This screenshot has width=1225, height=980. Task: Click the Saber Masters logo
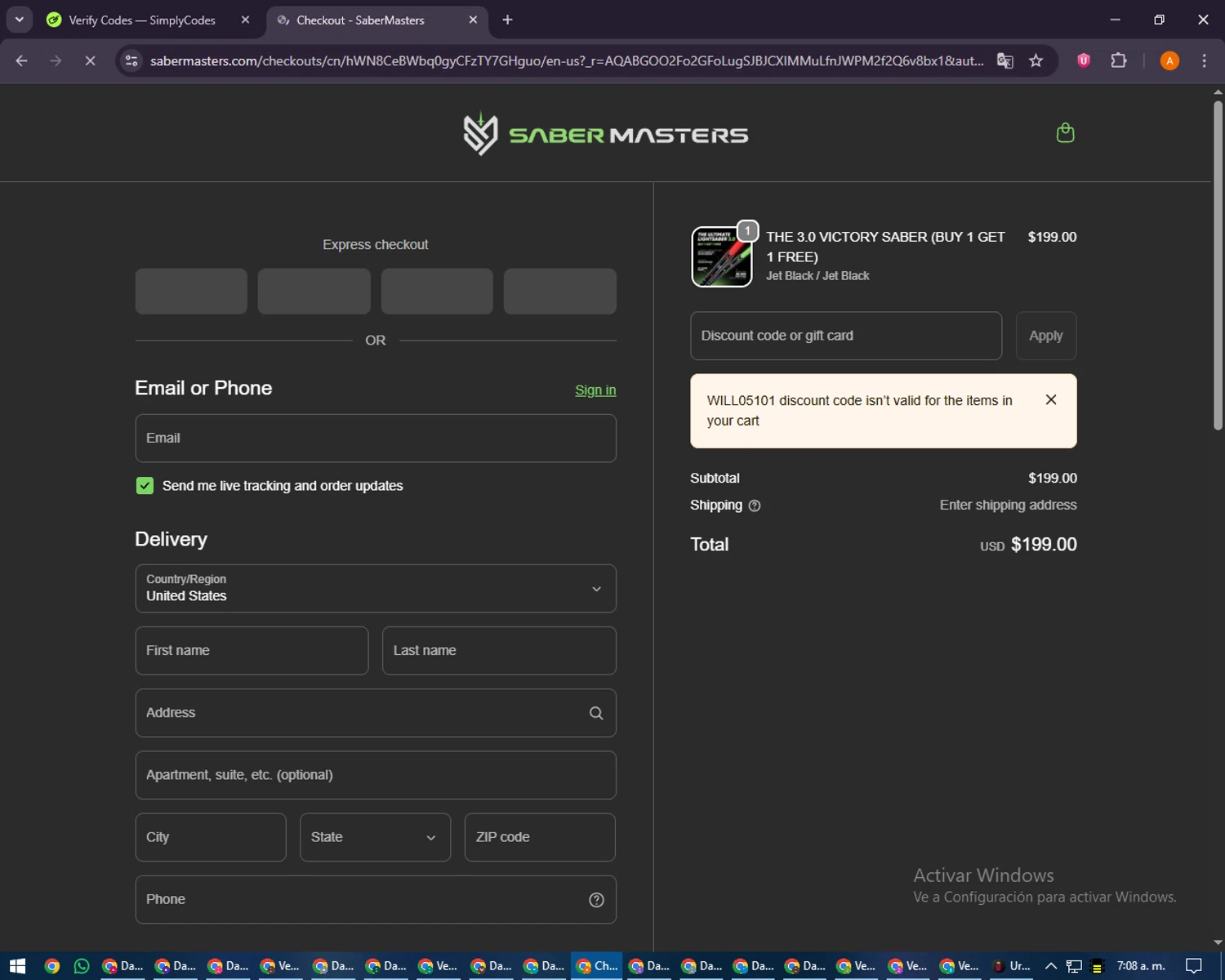(x=605, y=134)
